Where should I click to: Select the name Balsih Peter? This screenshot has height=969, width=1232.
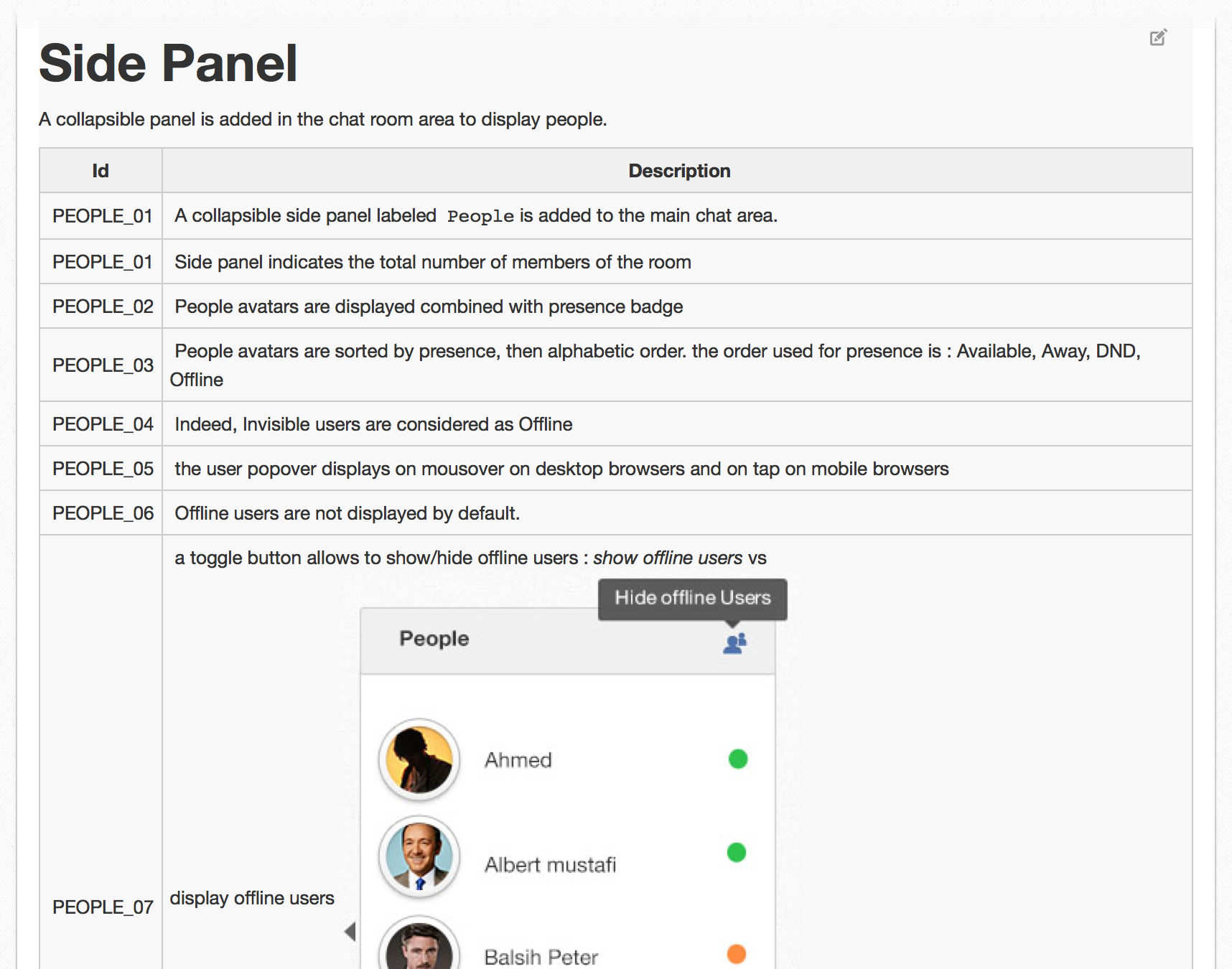click(x=541, y=958)
